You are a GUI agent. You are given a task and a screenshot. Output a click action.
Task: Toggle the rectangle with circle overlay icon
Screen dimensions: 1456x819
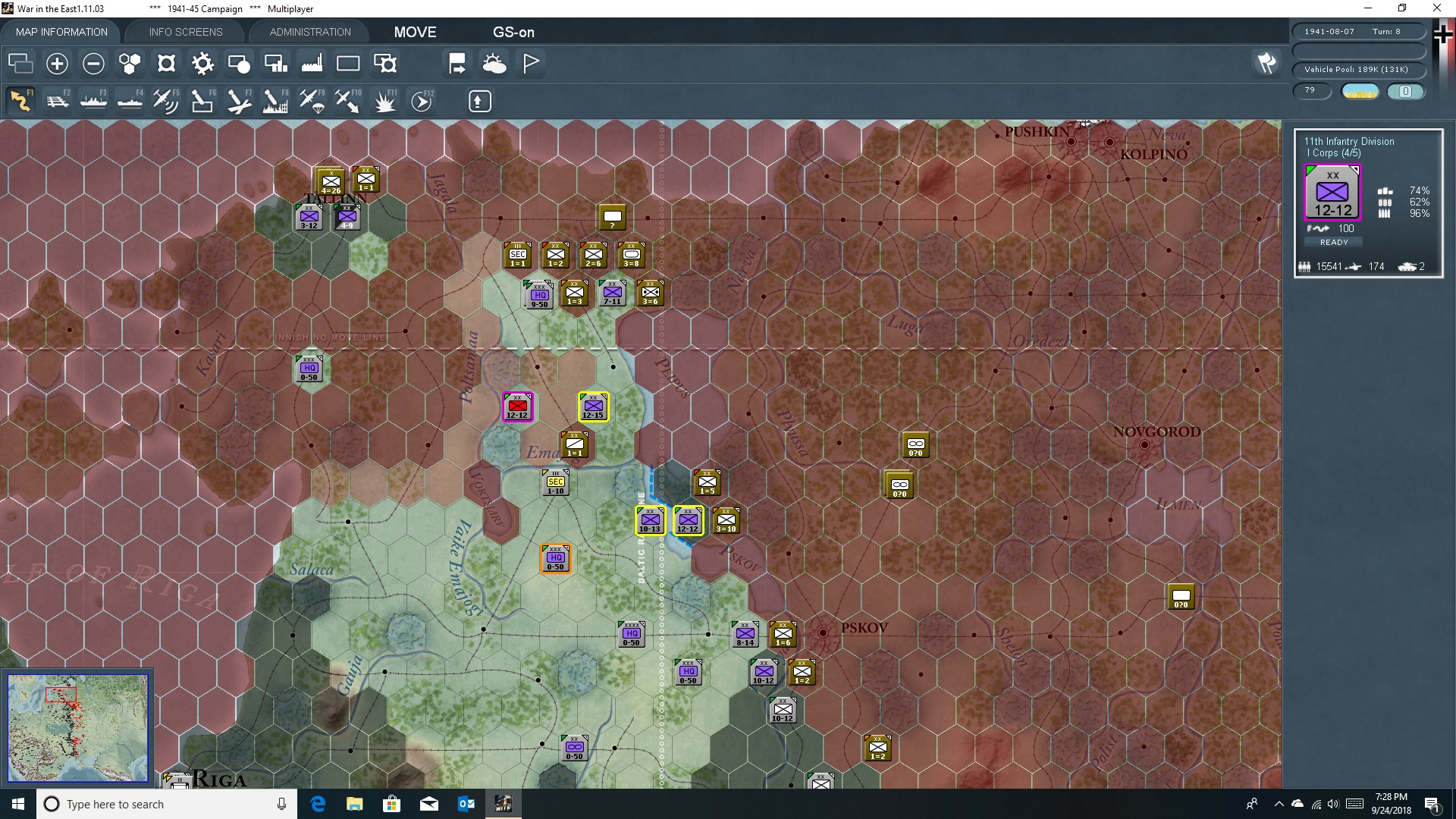[239, 64]
